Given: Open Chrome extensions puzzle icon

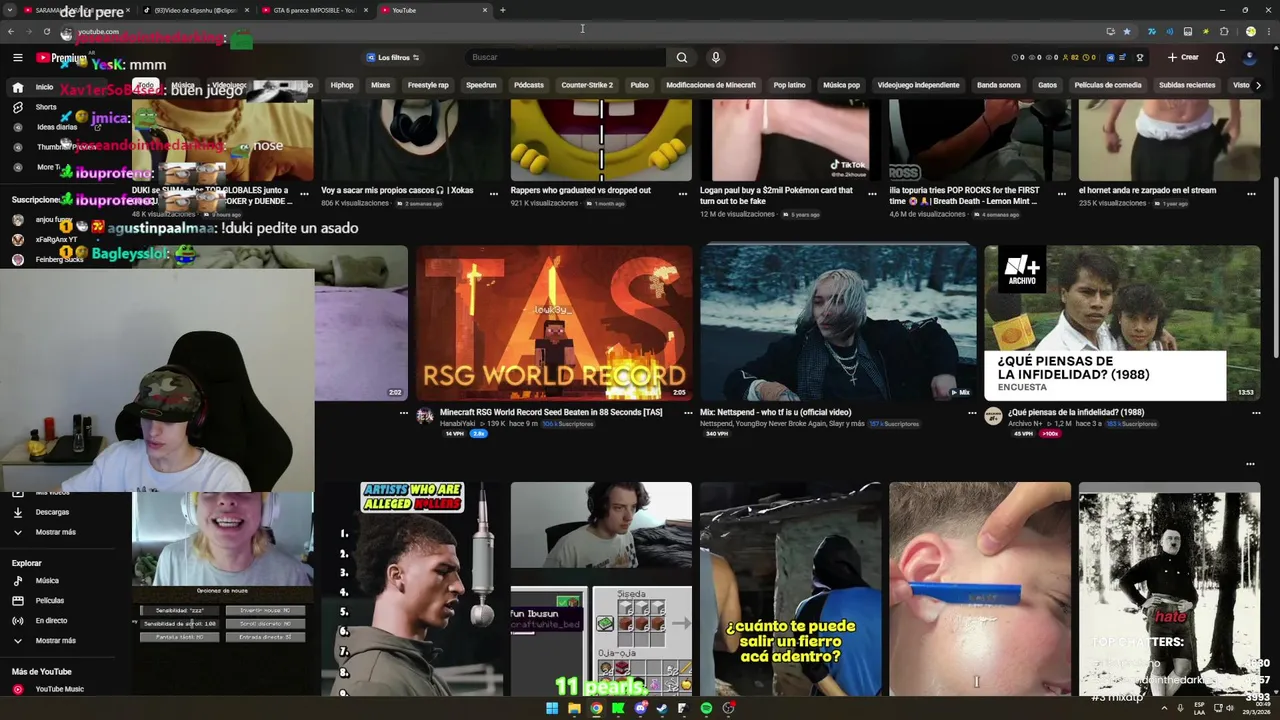Looking at the screenshot, I should click(1223, 31).
